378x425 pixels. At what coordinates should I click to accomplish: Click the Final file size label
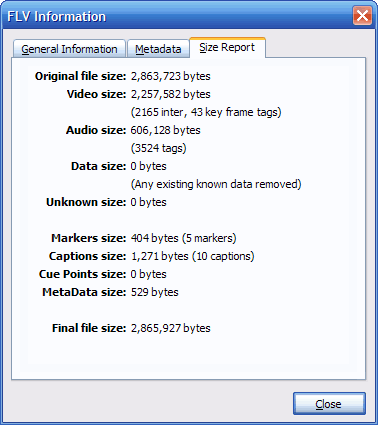[x=89, y=328]
